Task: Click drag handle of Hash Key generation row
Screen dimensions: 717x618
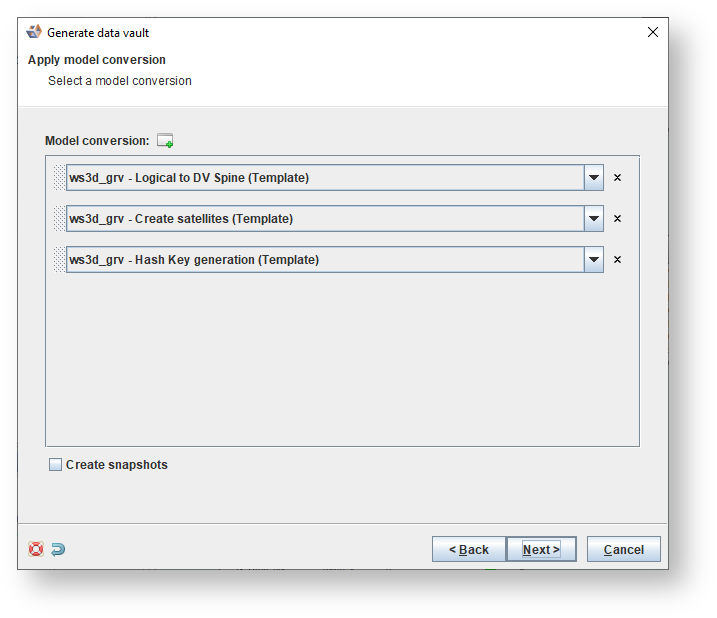Action: 58,260
